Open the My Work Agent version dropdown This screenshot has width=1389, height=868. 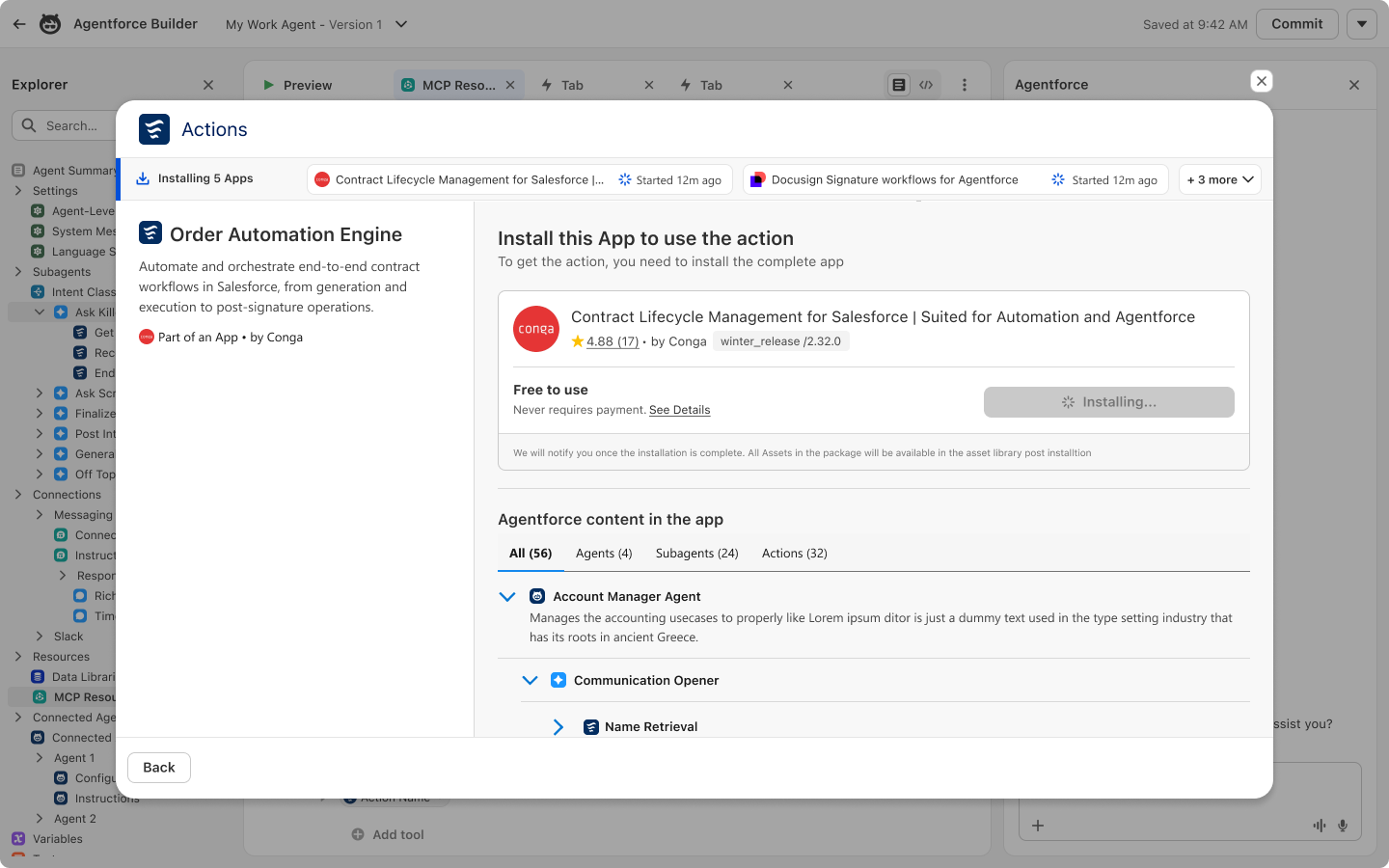[401, 24]
